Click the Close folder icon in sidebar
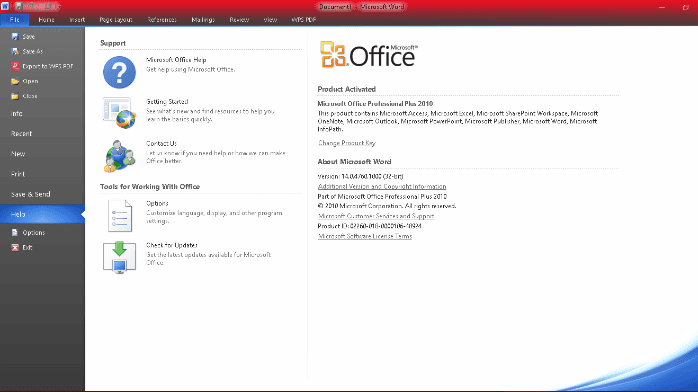 [15, 96]
